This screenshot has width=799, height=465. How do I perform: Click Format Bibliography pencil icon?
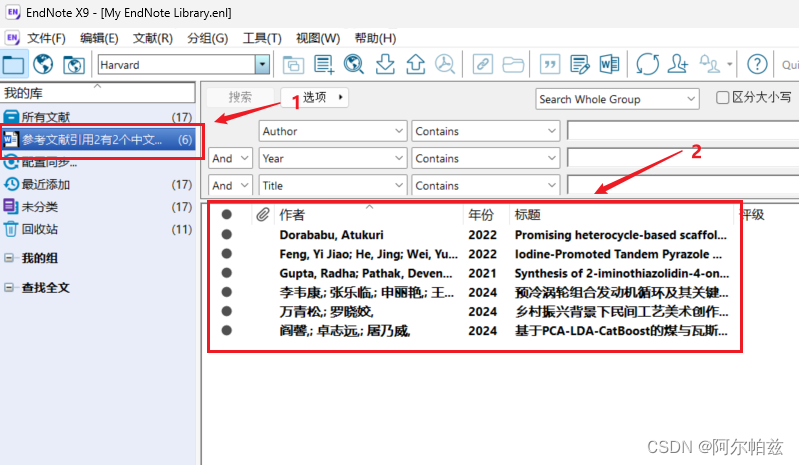coord(579,65)
